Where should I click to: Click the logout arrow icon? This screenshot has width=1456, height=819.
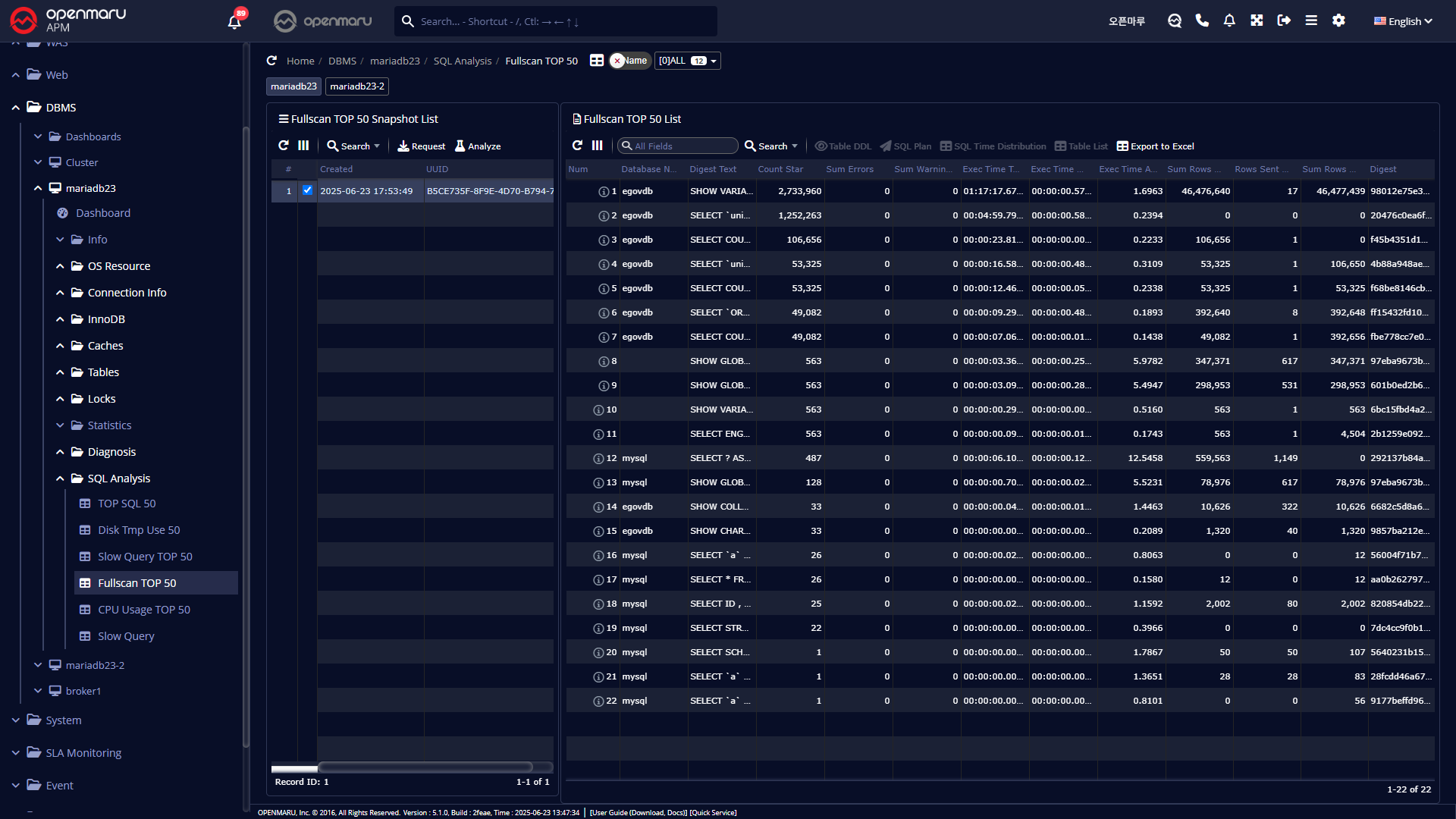click(x=1284, y=20)
